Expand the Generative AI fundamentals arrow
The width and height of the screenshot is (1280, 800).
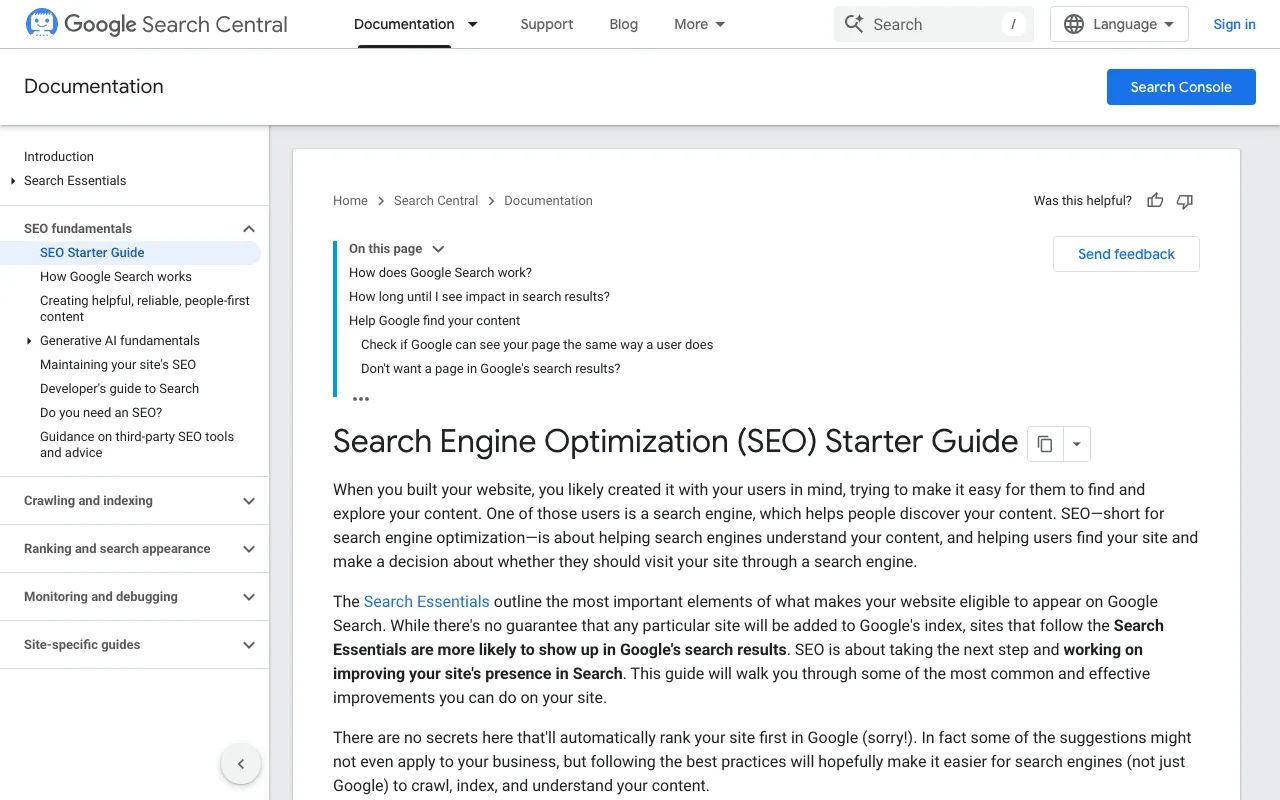click(29, 341)
